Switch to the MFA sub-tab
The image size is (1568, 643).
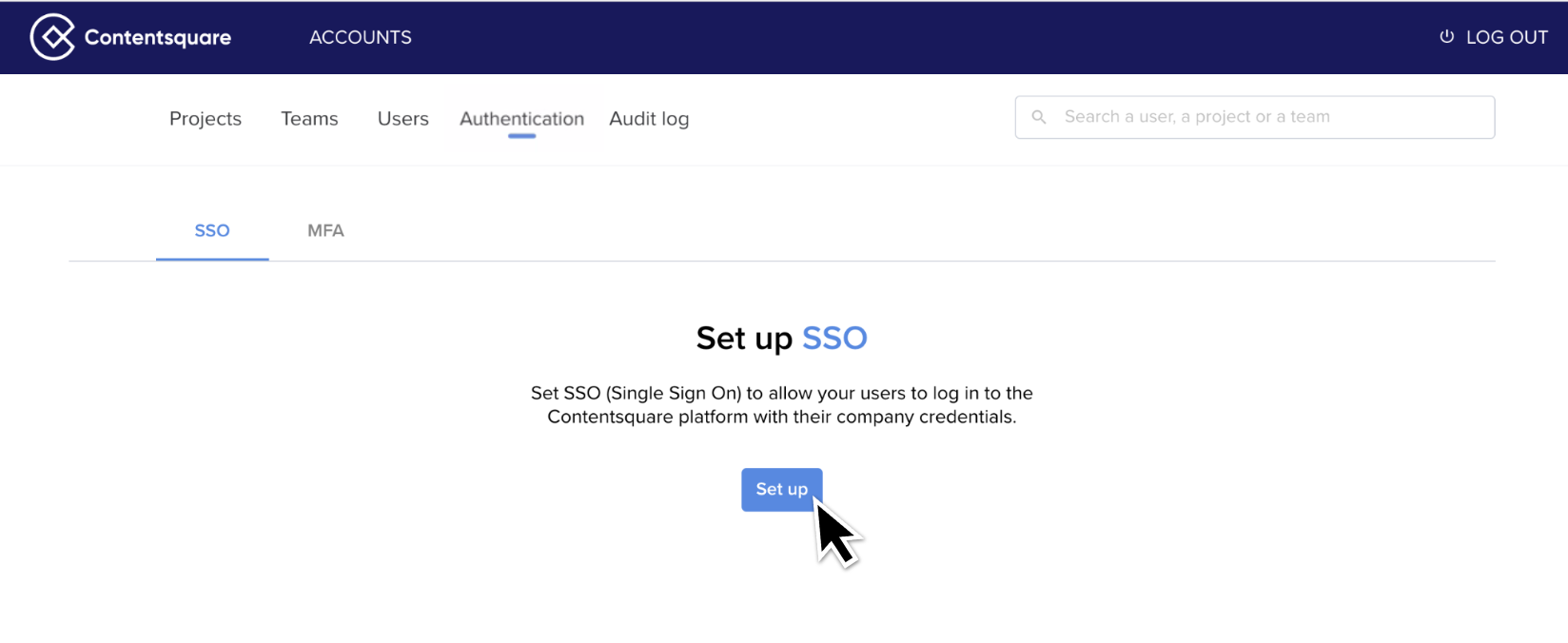(x=325, y=230)
